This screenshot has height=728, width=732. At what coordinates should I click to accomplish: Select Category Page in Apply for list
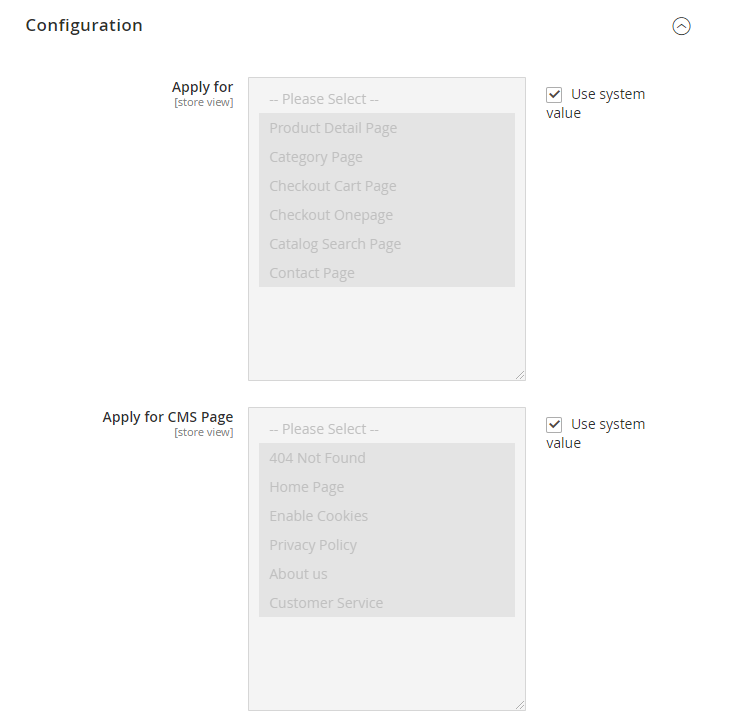click(316, 157)
